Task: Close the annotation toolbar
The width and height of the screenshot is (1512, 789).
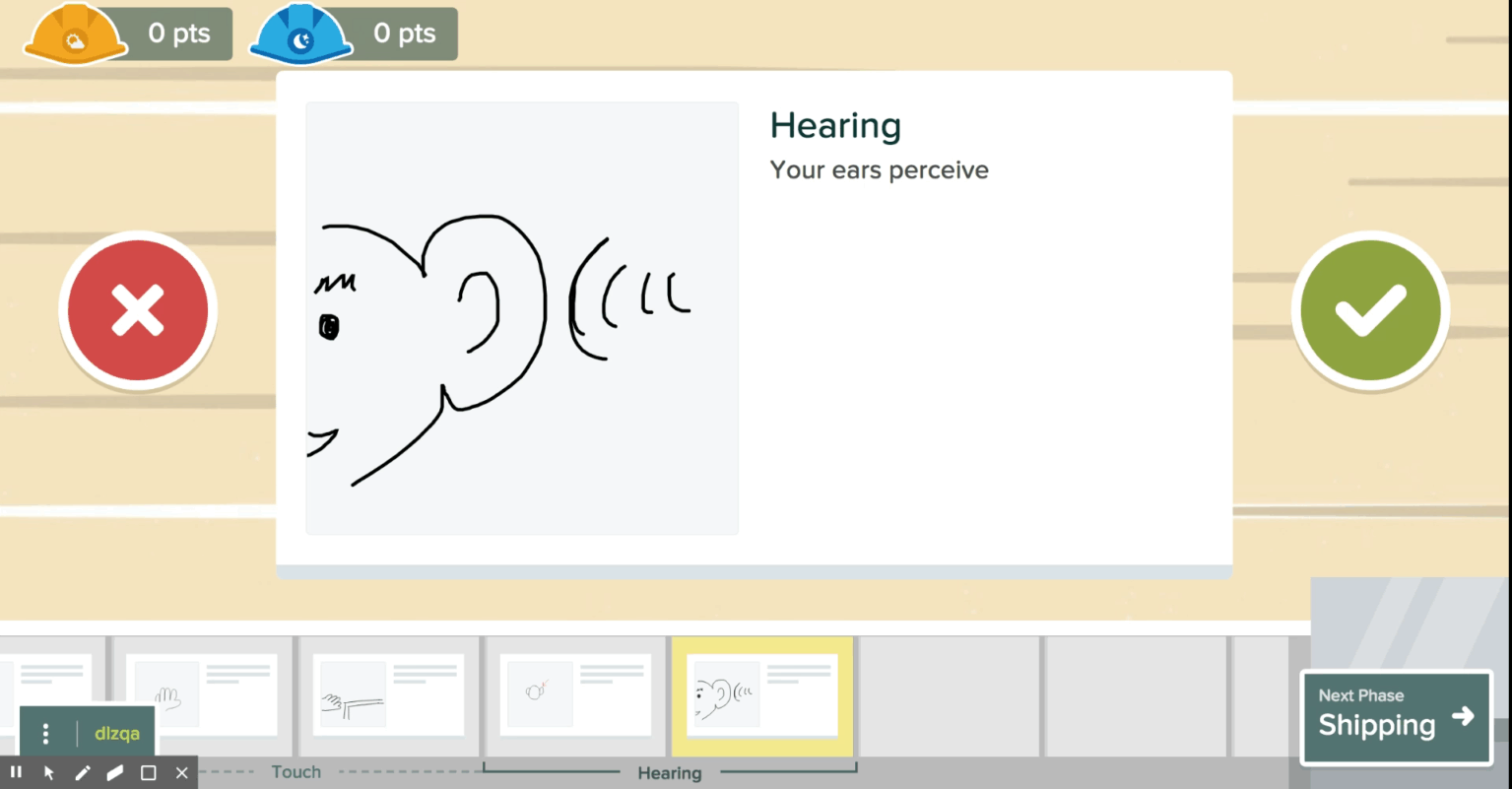Action: 181,772
